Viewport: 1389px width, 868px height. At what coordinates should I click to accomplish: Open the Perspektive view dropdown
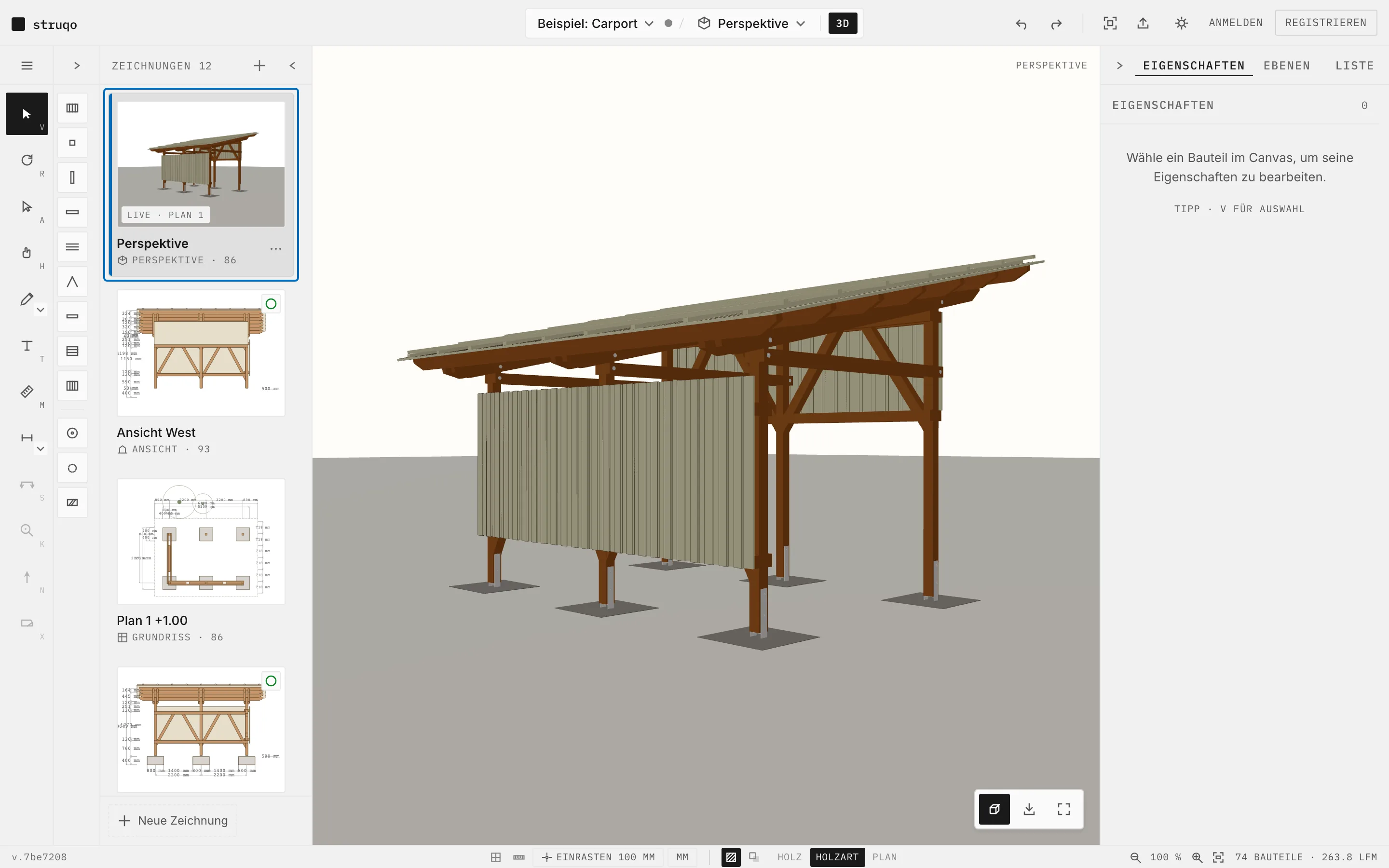pyautogui.click(x=751, y=24)
